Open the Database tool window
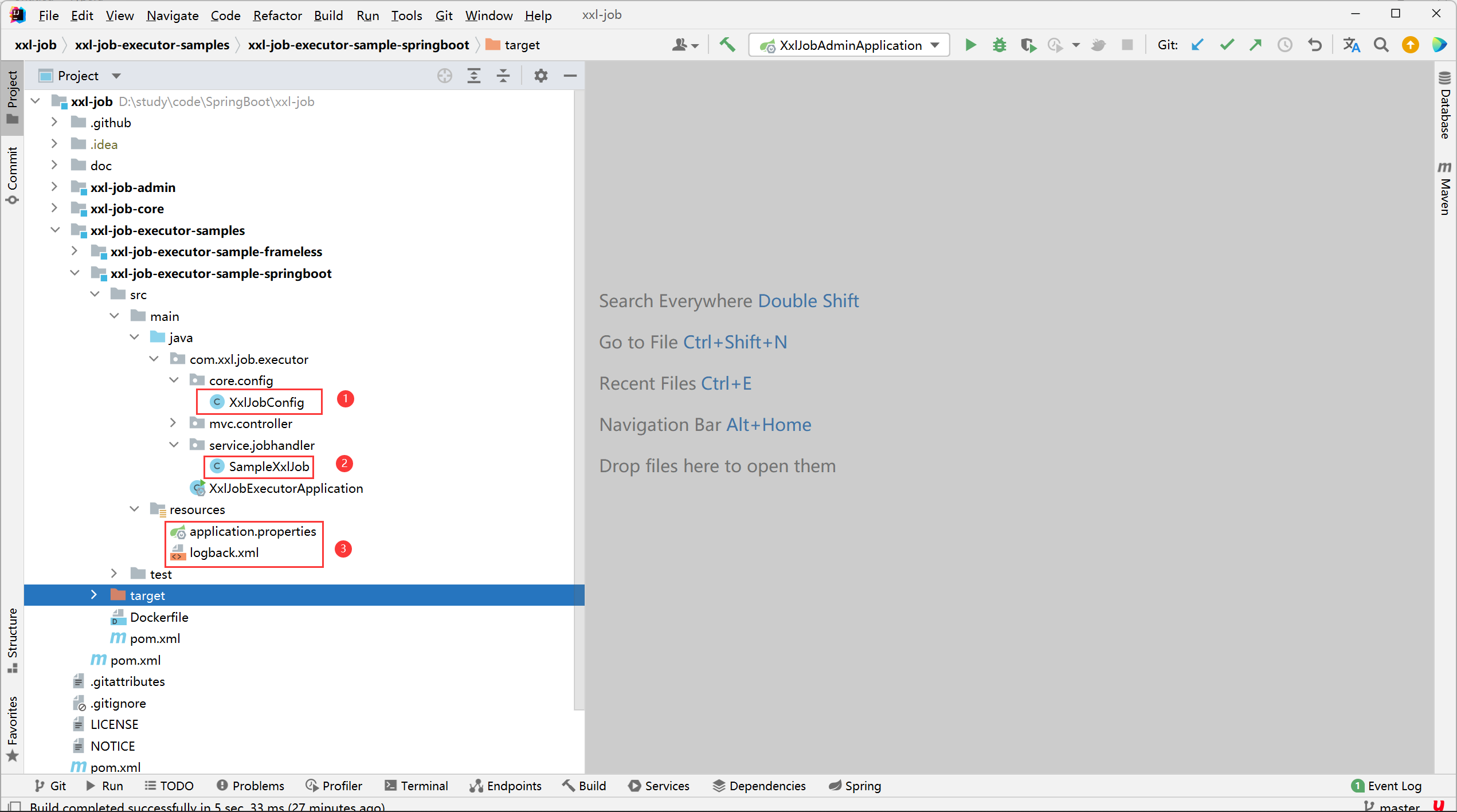 coord(1445,105)
